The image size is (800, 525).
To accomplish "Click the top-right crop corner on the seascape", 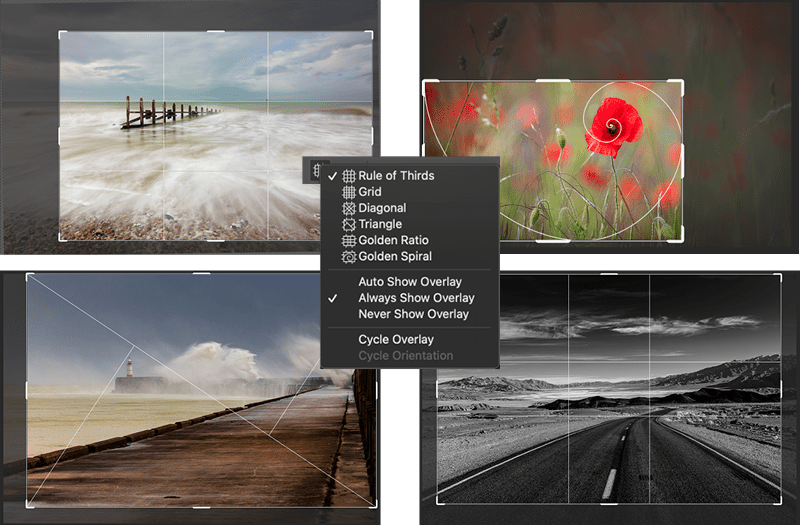I will coord(369,35).
